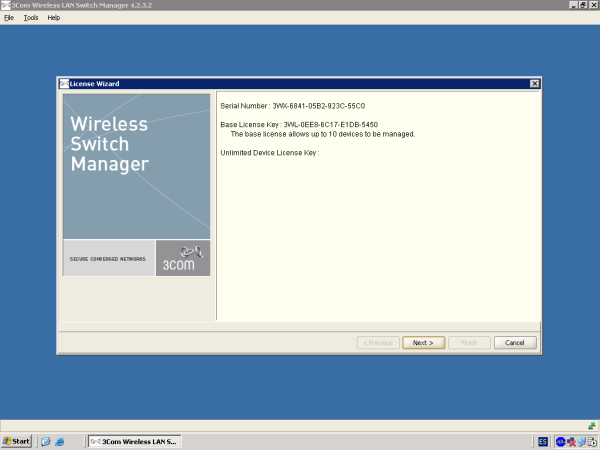Viewport: 600px width, 450px height.
Task: Open the File menu
Action: [9, 18]
